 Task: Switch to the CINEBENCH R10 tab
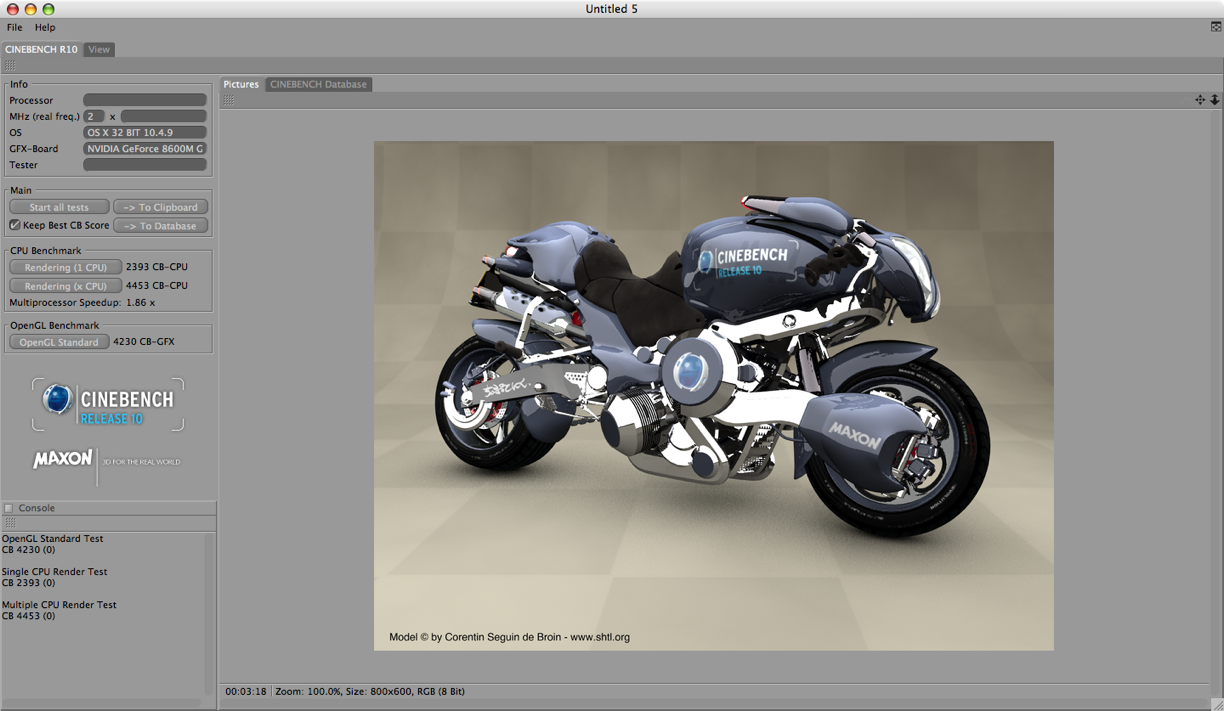[x=41, y=49]
